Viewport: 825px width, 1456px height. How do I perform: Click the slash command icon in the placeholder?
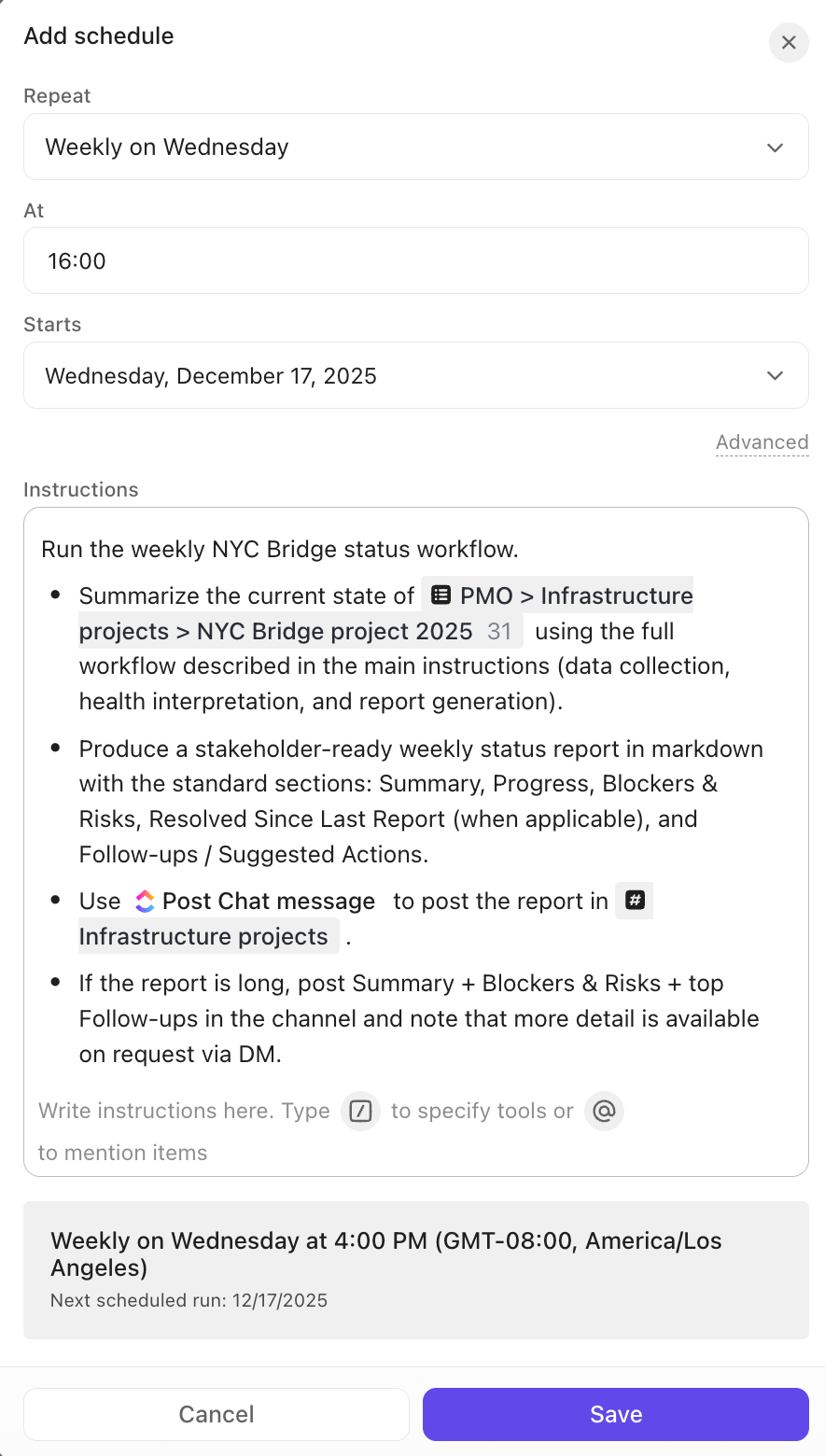pyautogui.click(x=360, y=1111)
